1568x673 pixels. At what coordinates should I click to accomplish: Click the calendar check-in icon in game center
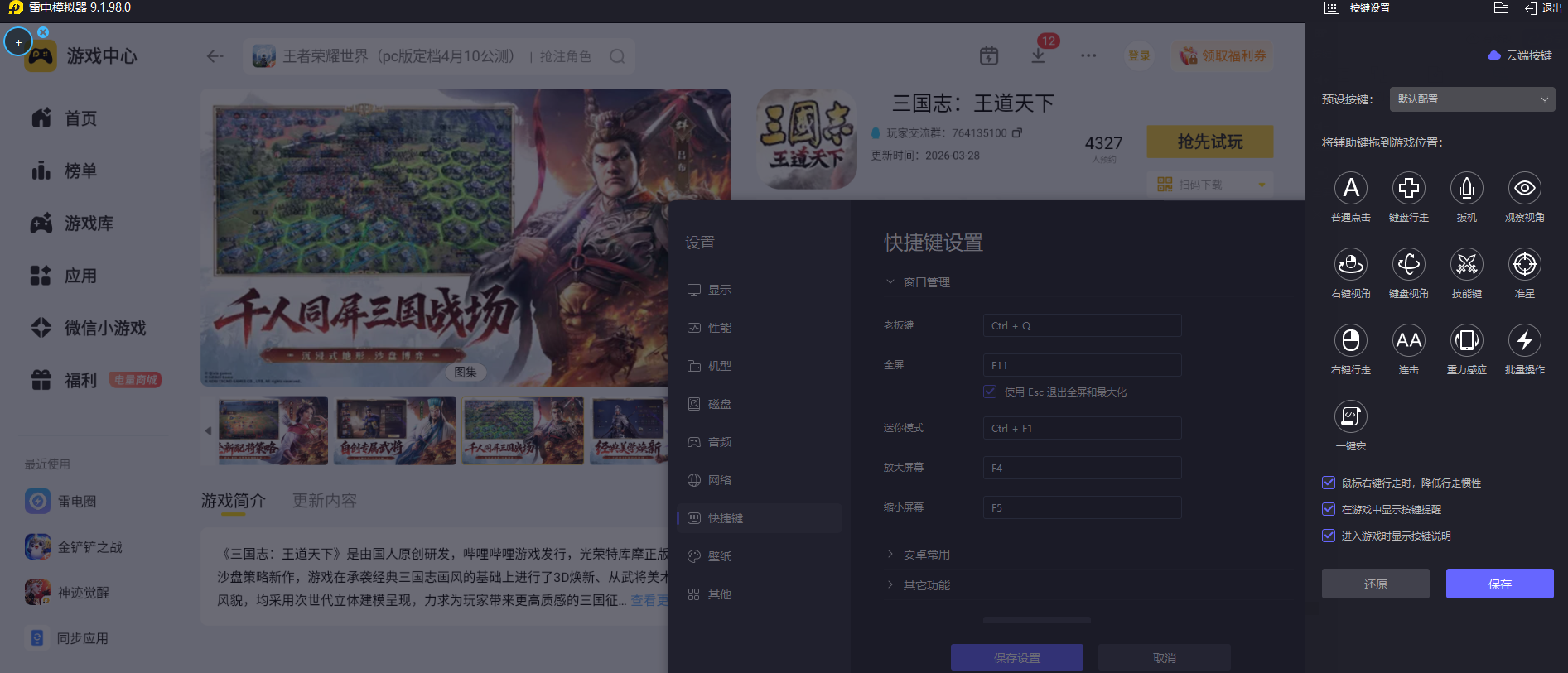989,56
